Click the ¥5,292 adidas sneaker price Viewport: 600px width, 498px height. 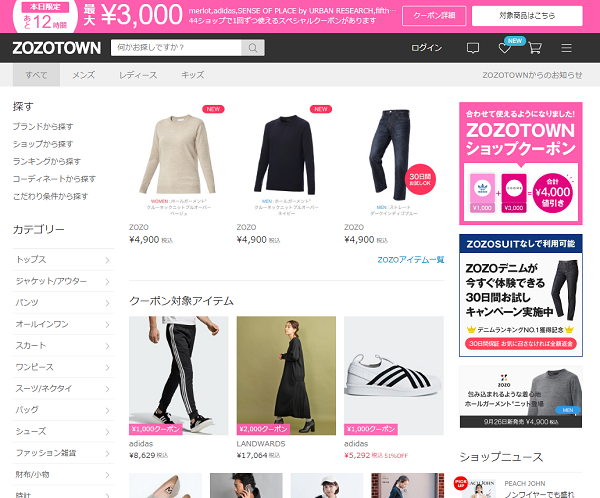(357, 455)
